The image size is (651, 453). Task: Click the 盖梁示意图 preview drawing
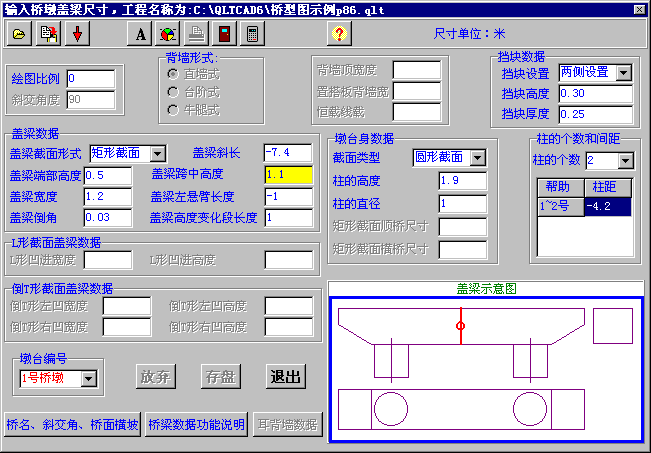486,369
